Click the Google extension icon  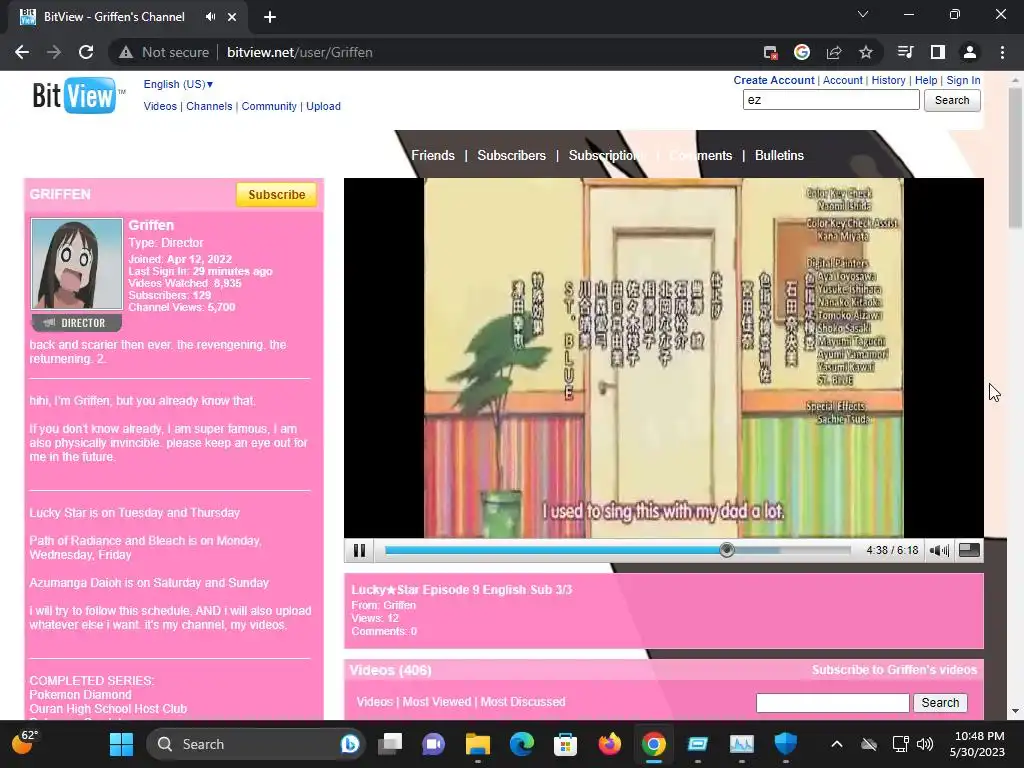pos(802,52)
